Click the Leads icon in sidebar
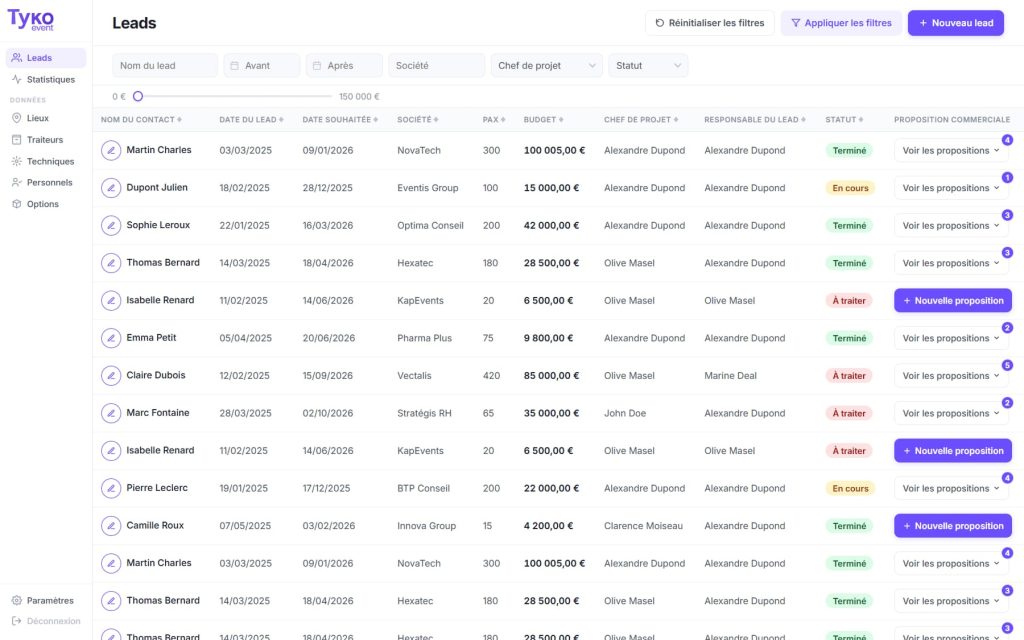Viewport: 1024px width, 640px height. click(16, 57)
